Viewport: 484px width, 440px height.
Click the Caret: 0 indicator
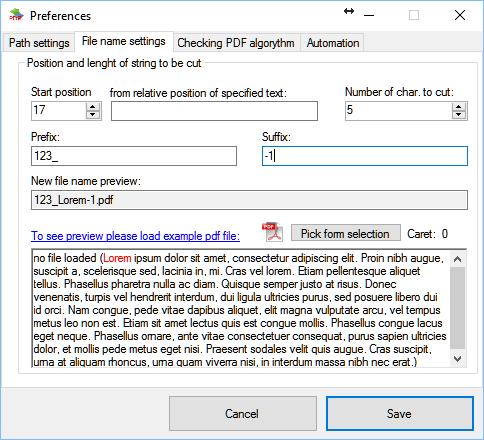(x=427, y=234)
